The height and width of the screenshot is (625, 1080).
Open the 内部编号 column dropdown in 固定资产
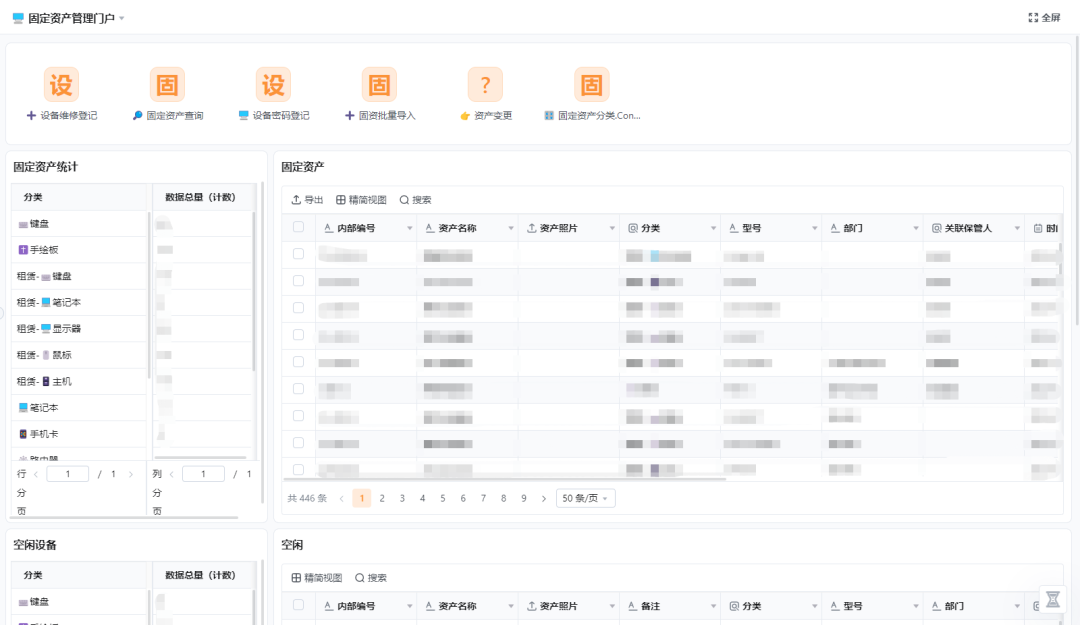click(409, 229)
